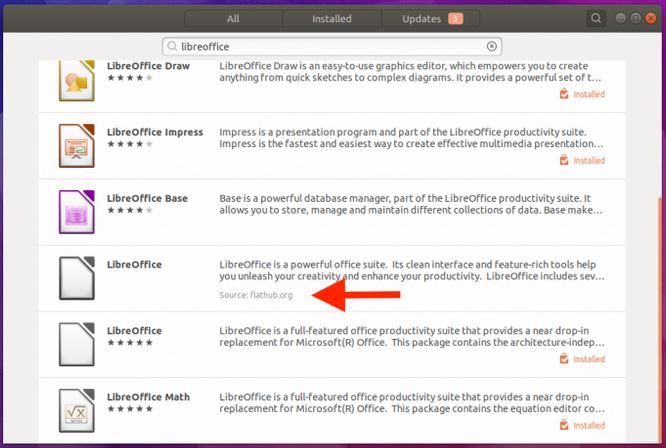Open the LibreOffice Impress app icon
The image size is (666, 448).
click(x=77, y=146)
